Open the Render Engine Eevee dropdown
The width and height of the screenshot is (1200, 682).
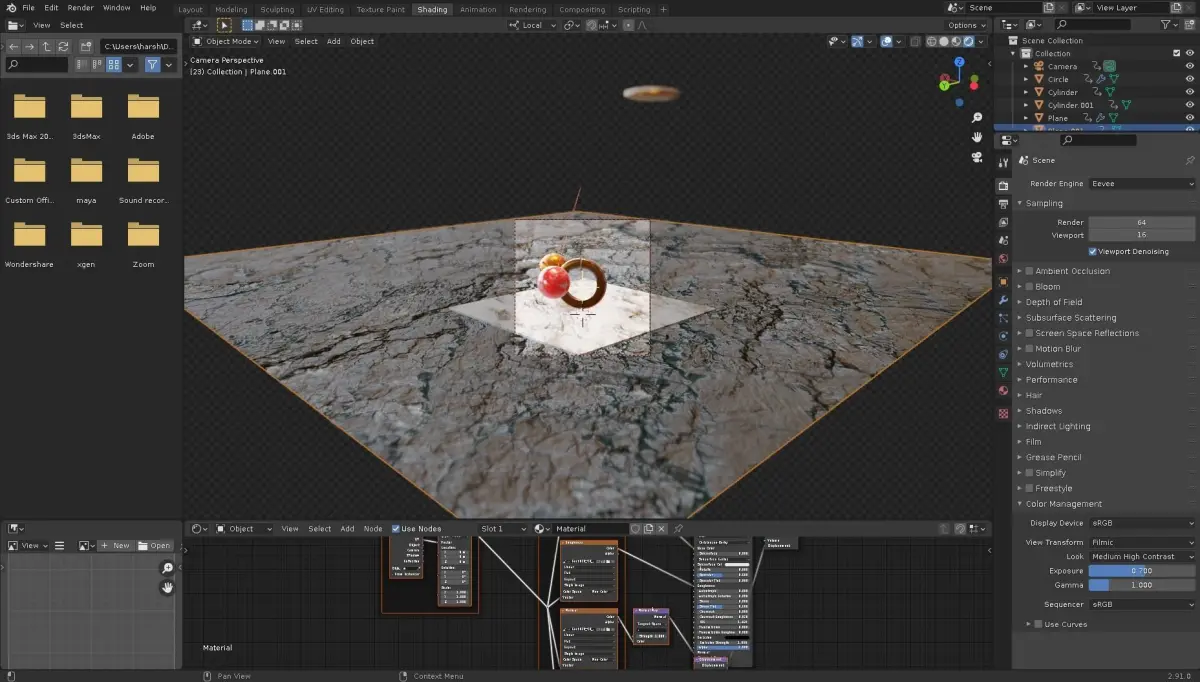click(x=1141, y=184)
